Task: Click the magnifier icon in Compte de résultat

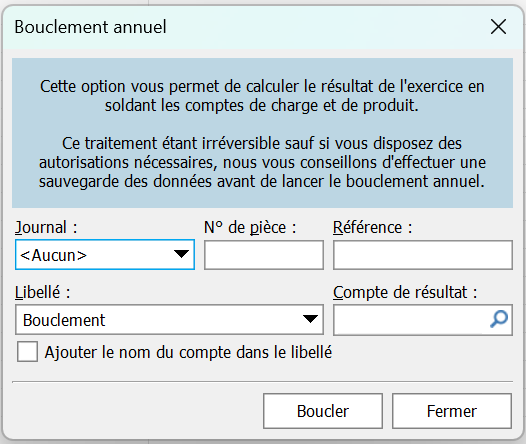Action: tap(499, 319)
